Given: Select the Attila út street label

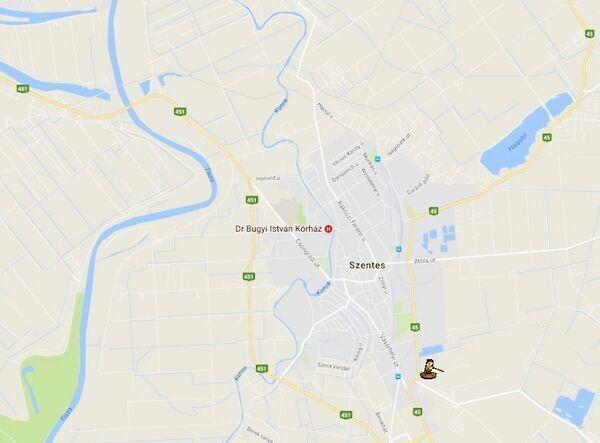Looking at the screenshot, I should (x=424, y=261).
